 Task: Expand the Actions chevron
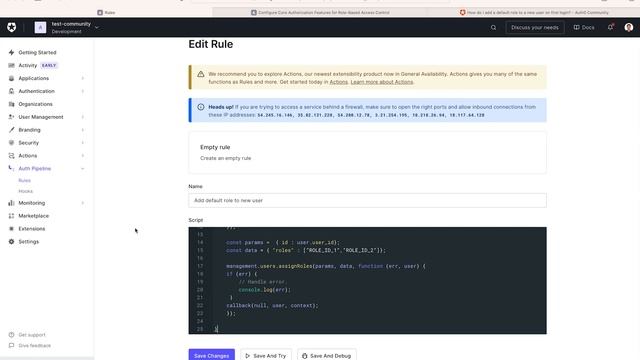tap(82, 156)
